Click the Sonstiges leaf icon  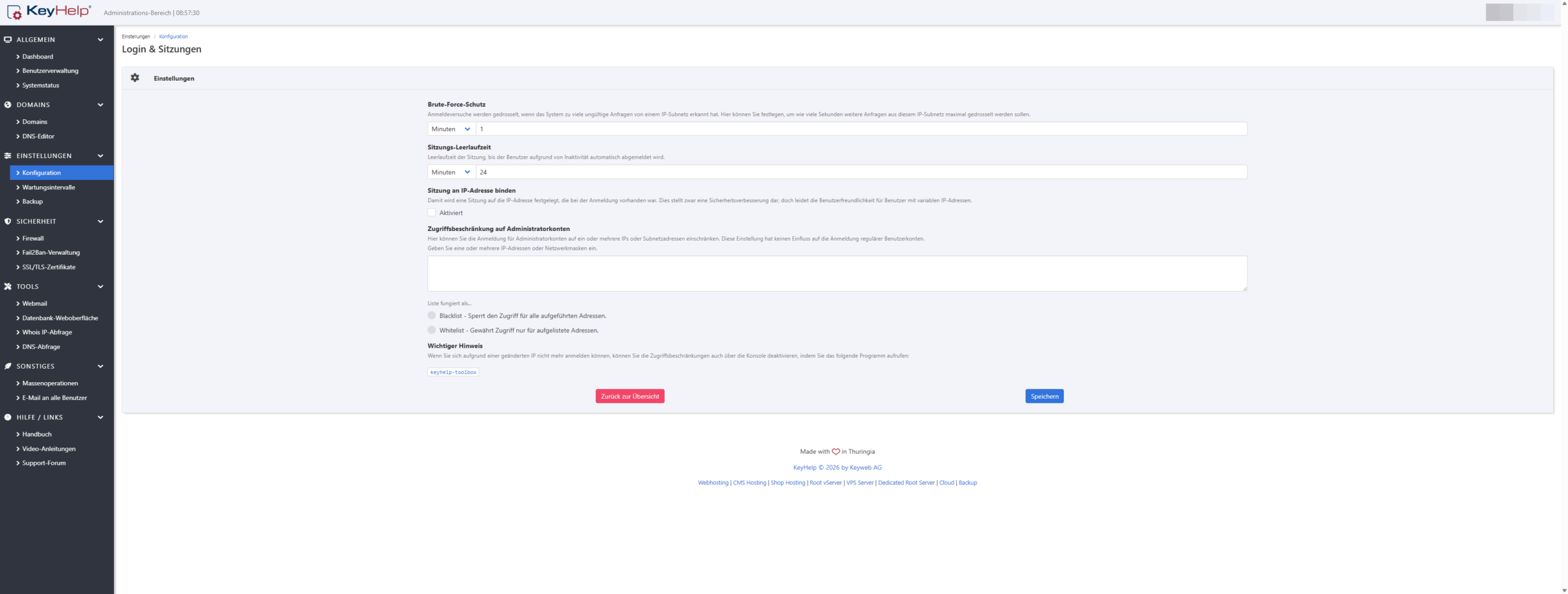tap(8, 366)
